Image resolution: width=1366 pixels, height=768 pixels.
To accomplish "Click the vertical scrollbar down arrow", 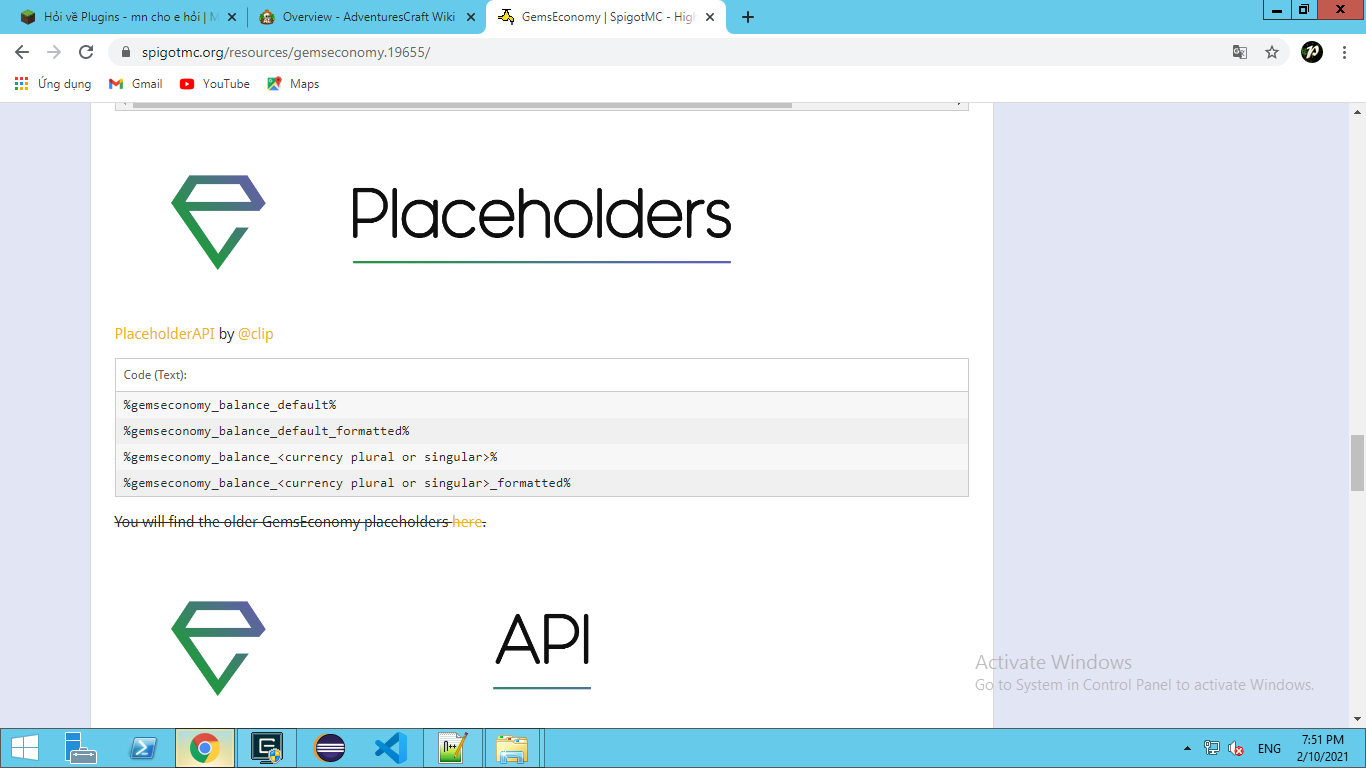I will click(x=1357, y=719).
